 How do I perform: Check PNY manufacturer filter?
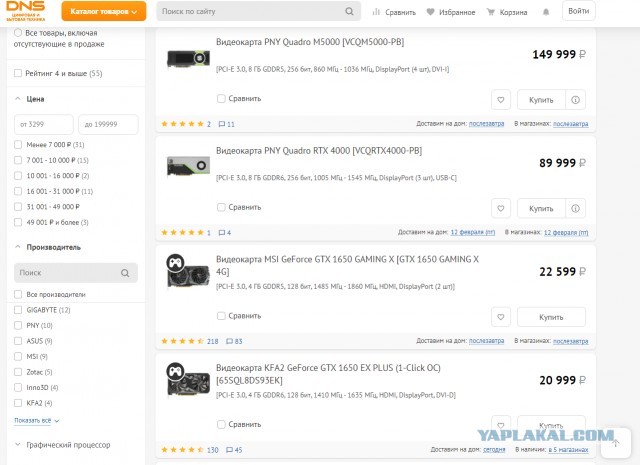point(18,325)
